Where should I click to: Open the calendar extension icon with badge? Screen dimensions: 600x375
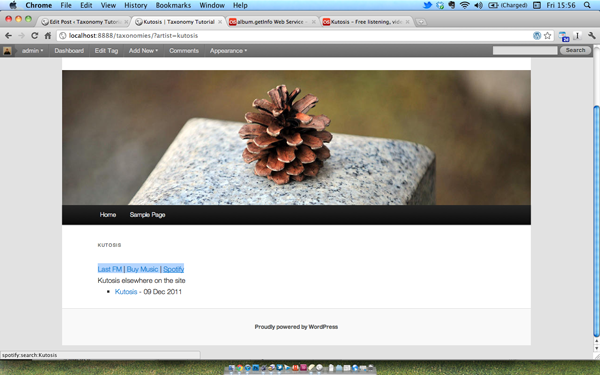(564, 36)
